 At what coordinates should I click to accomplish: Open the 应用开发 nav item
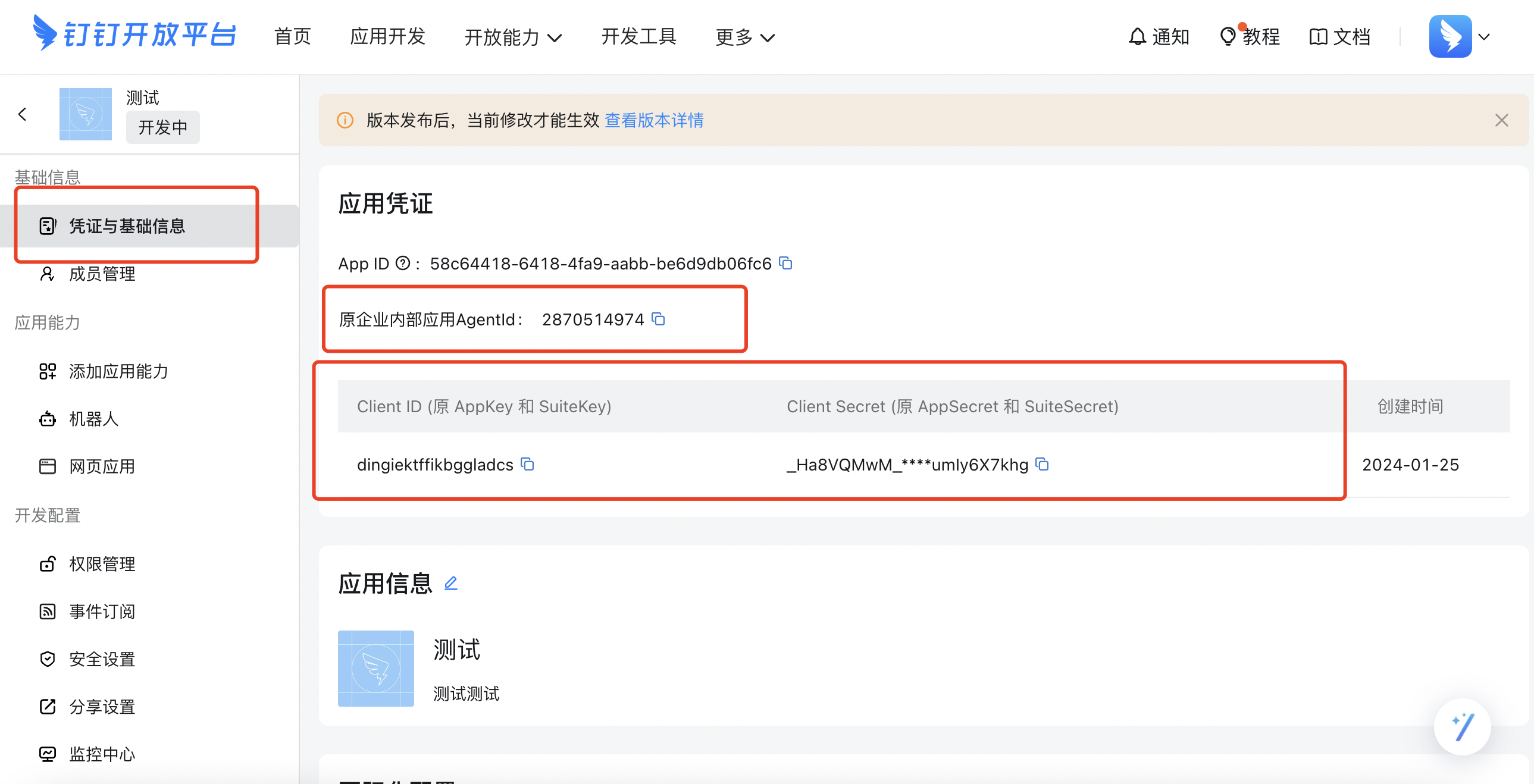coord(388,37)
